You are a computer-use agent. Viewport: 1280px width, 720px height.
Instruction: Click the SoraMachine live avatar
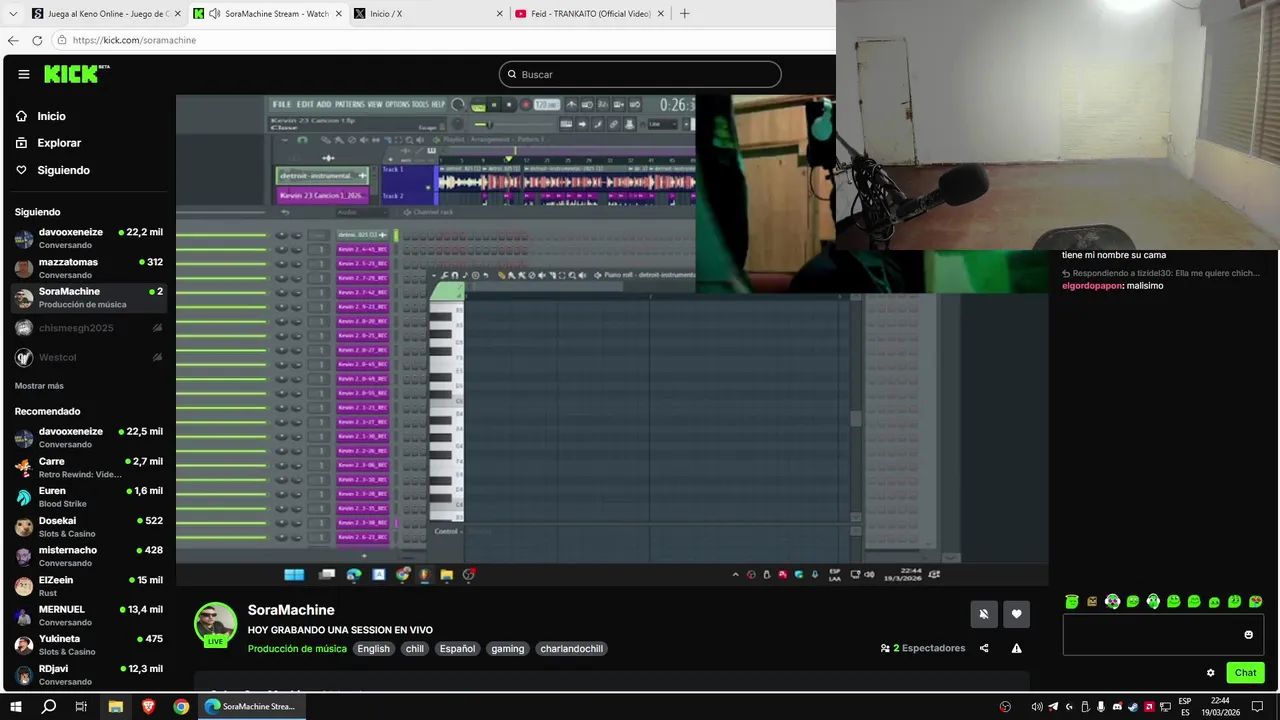[x=215, y=625]
